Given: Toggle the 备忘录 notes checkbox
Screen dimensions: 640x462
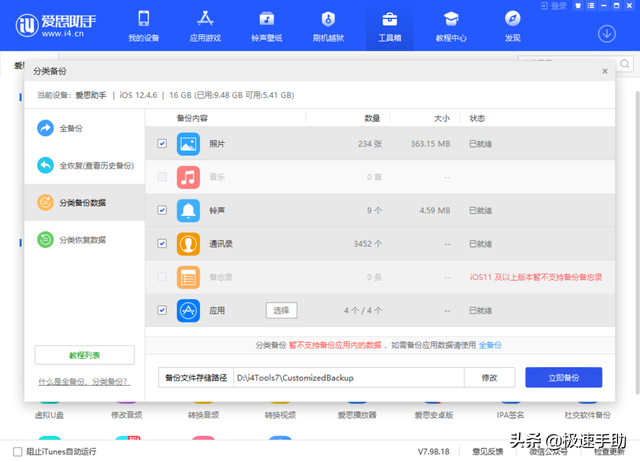Looking at the screenshot, I should click(162, 277).
